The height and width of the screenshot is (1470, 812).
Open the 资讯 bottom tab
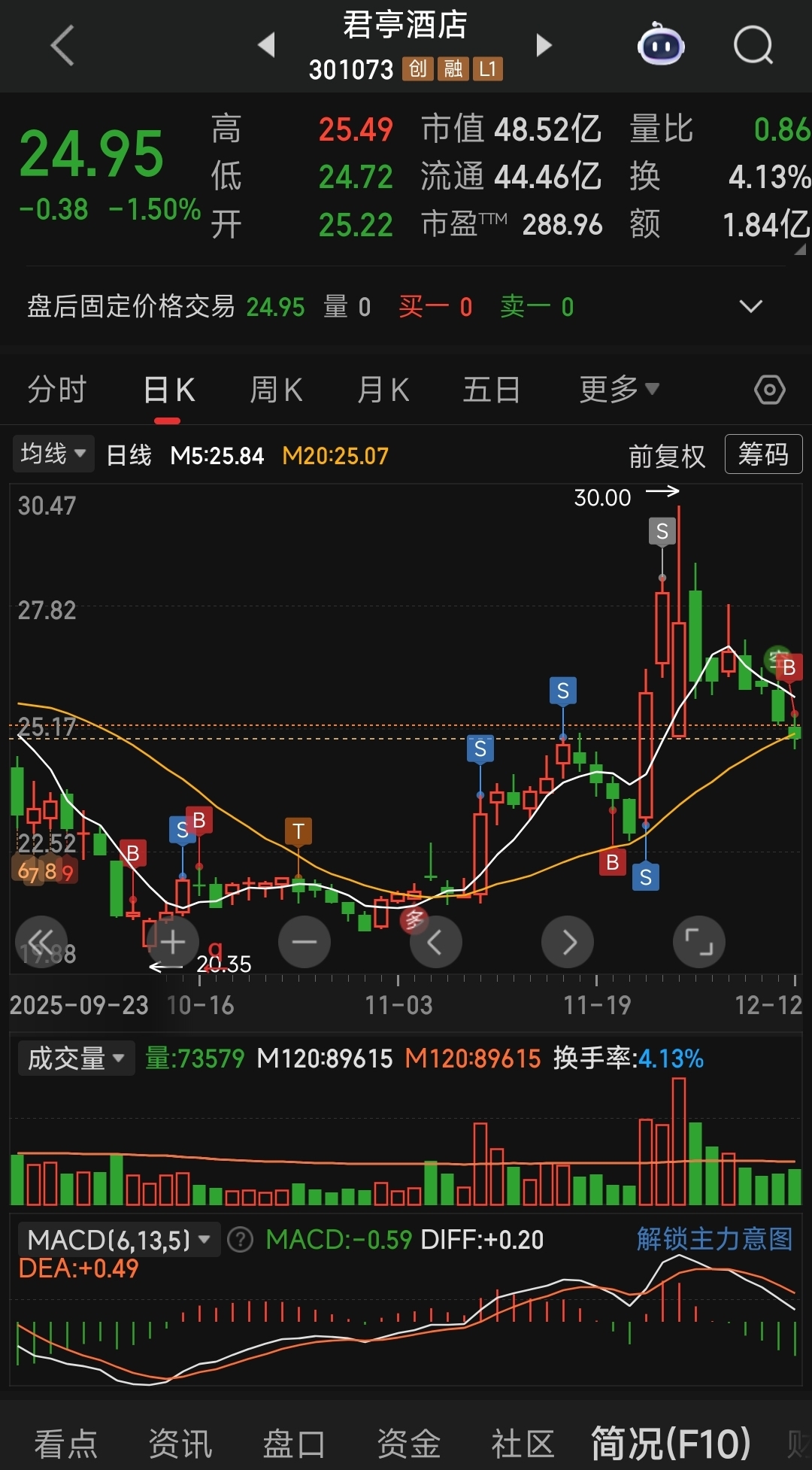tap(180, 1444)
